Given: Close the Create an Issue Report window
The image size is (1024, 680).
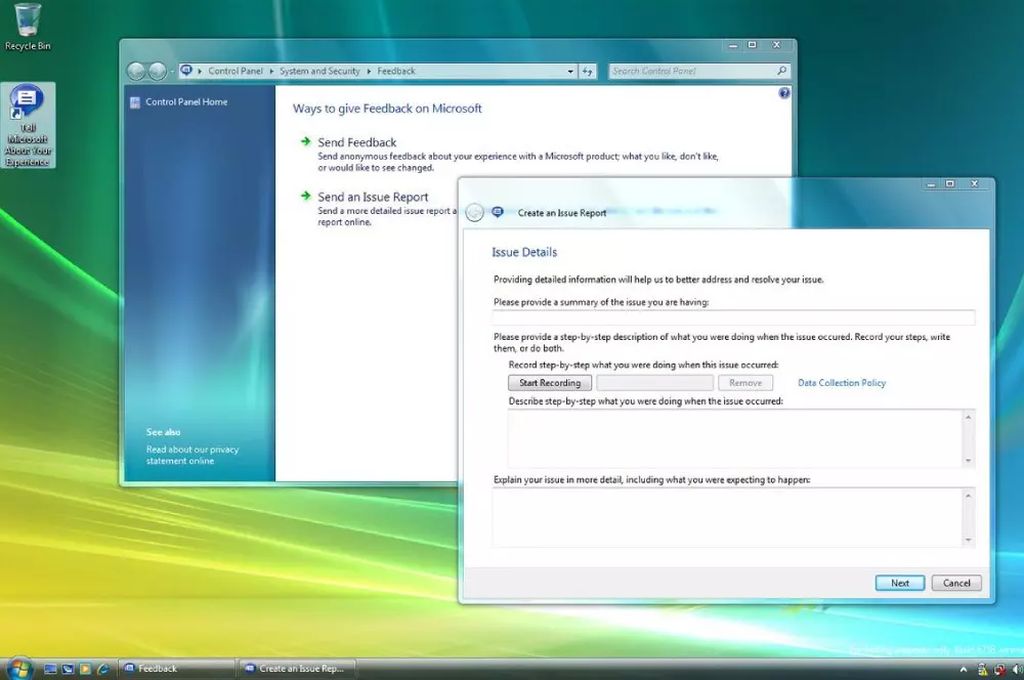Looking at the screenshot, I should (x=974, y=184).
